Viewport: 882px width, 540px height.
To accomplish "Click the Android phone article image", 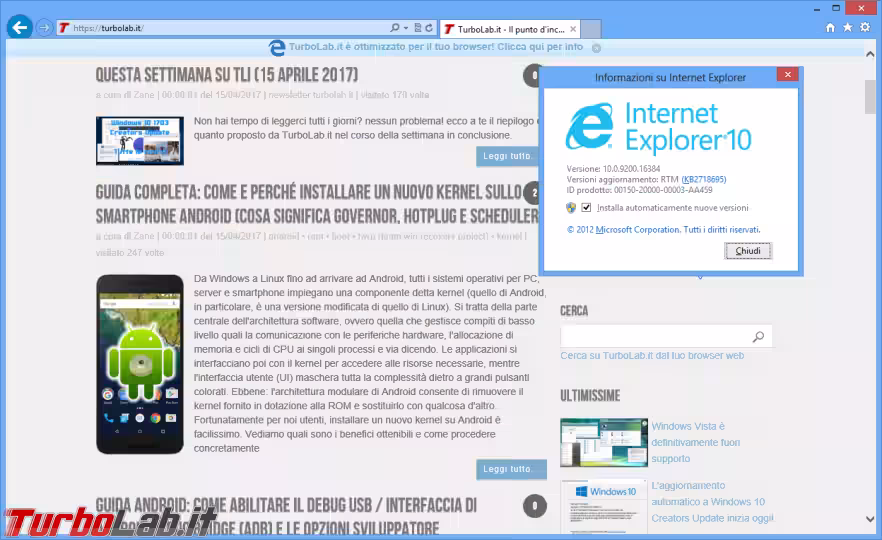I will (x=140, y=363).
